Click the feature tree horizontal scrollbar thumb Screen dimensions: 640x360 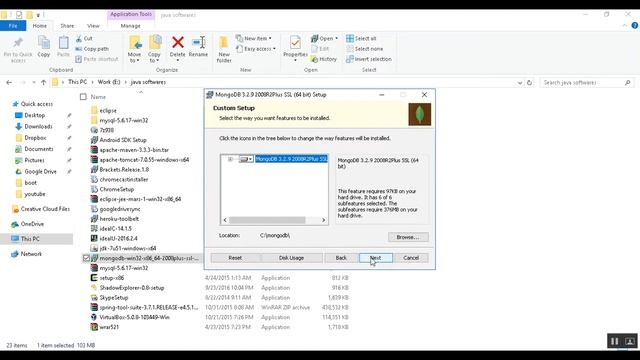267,220
